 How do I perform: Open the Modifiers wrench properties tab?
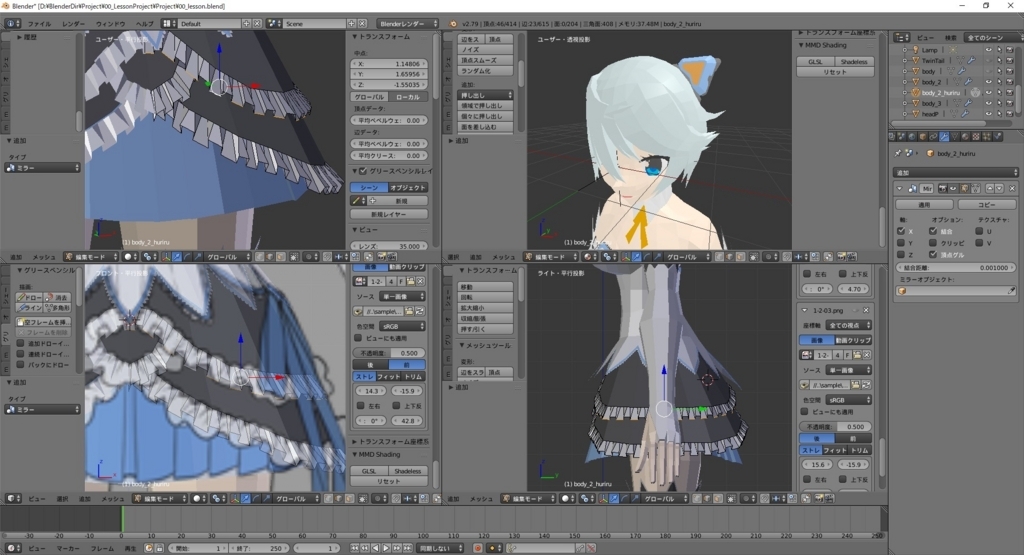pyautogui.click(x=944, y=136)
